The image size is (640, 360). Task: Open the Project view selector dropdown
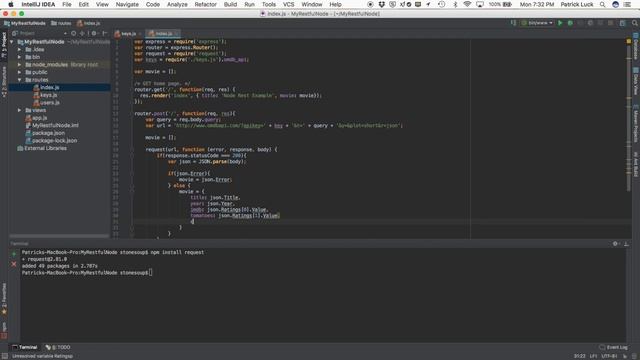click(39, 33)
